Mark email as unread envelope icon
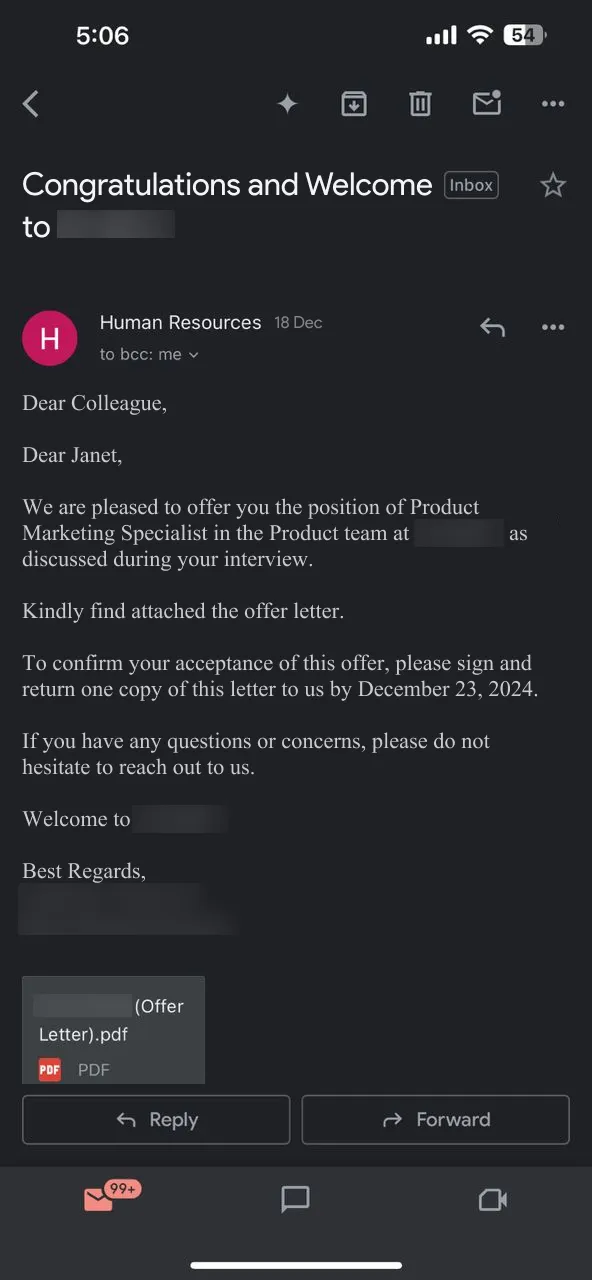 [x=487, y=102]
